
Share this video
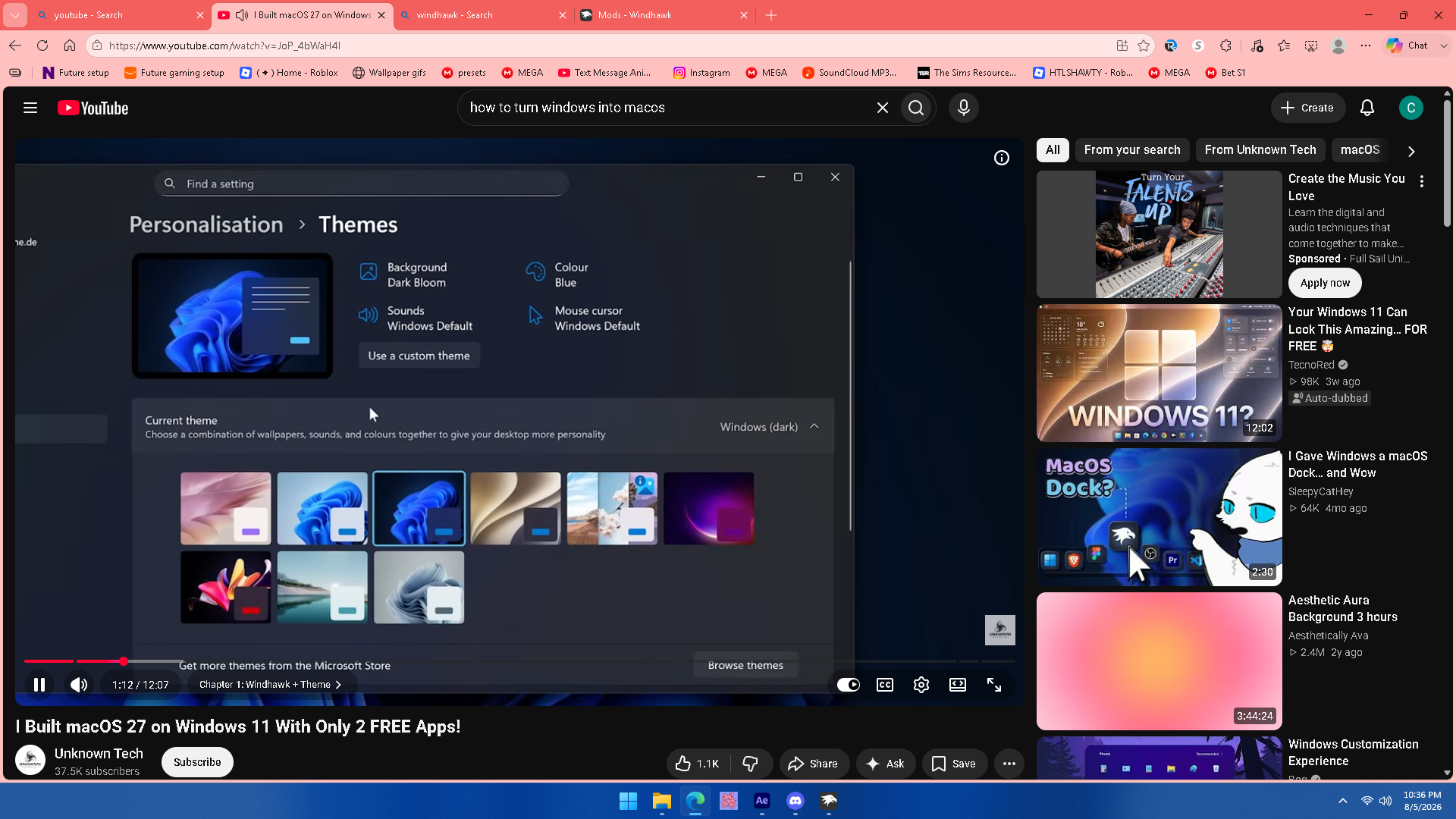click(x=814, y=764)
